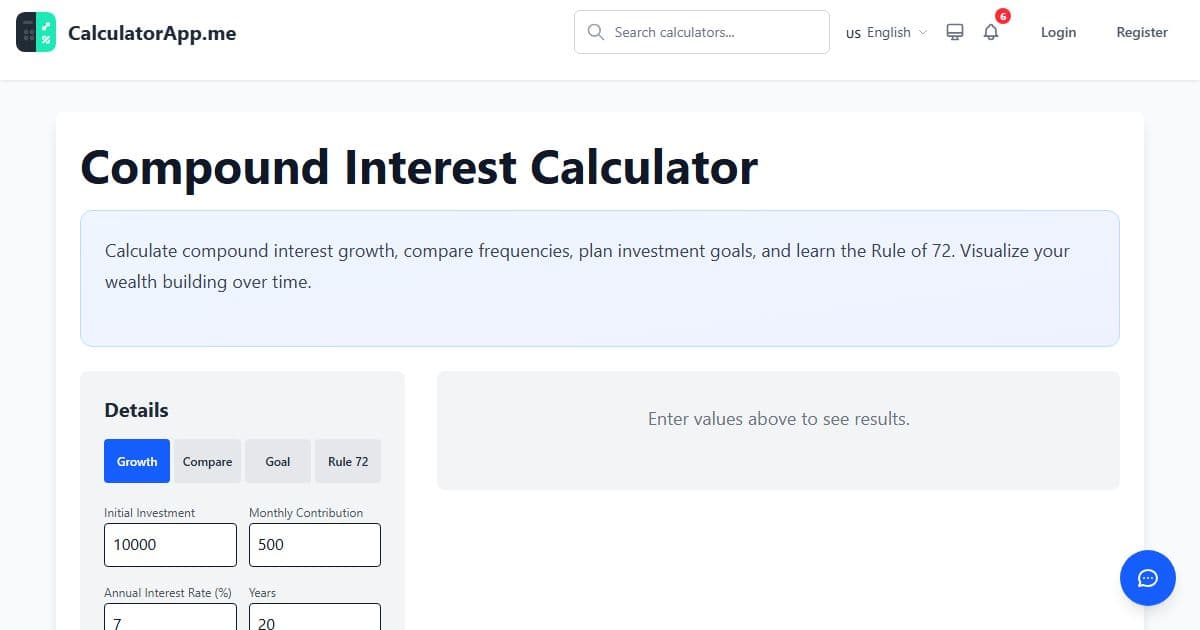1200x630 pixels.
Task: Click the red notification badge showing 6
Action: point(1003,16)
